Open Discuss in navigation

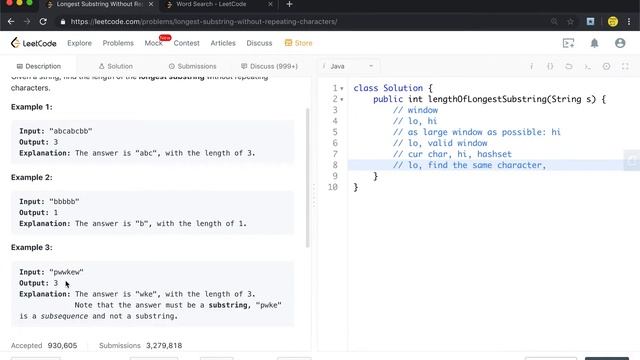259,43
